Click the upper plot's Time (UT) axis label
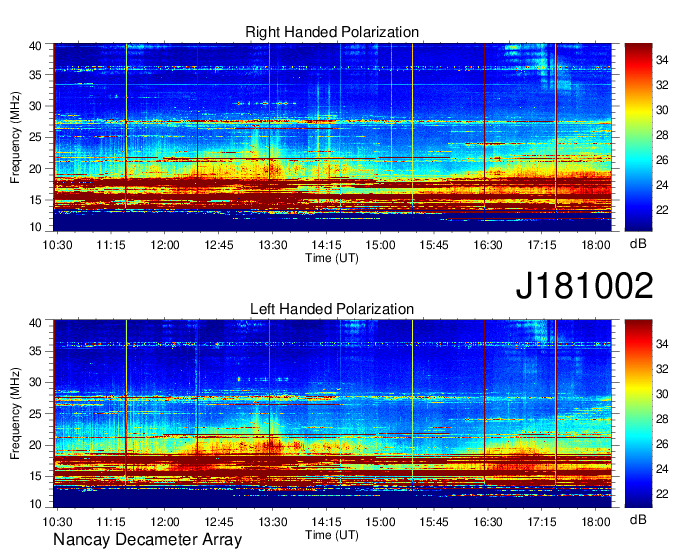Image resolution: width=680 pixels, height=552 pixels. click(332, 258)
